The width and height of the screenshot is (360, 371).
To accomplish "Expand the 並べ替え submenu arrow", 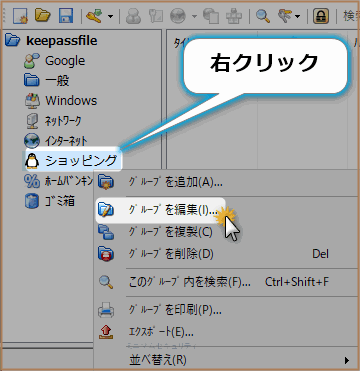I will [x=347, y=360].
